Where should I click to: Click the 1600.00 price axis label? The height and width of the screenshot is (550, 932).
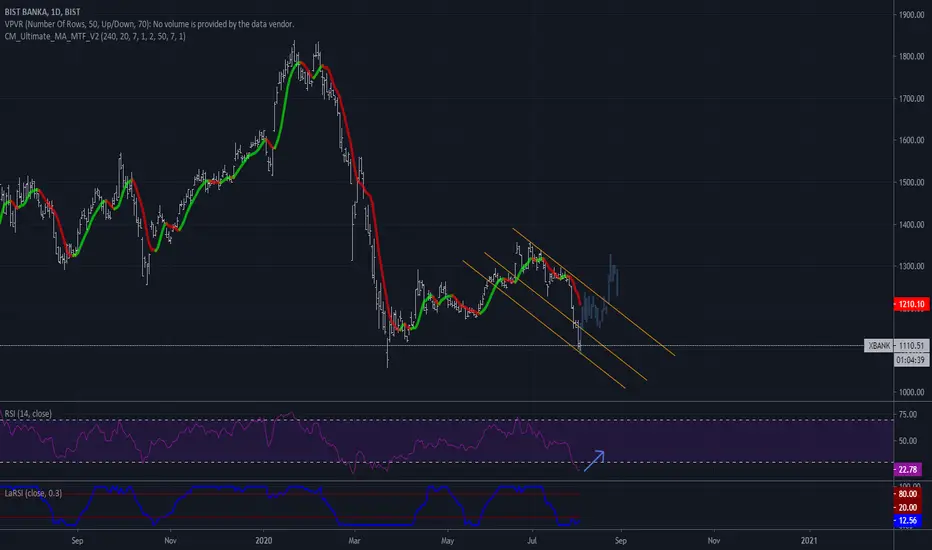pos(911,140)
